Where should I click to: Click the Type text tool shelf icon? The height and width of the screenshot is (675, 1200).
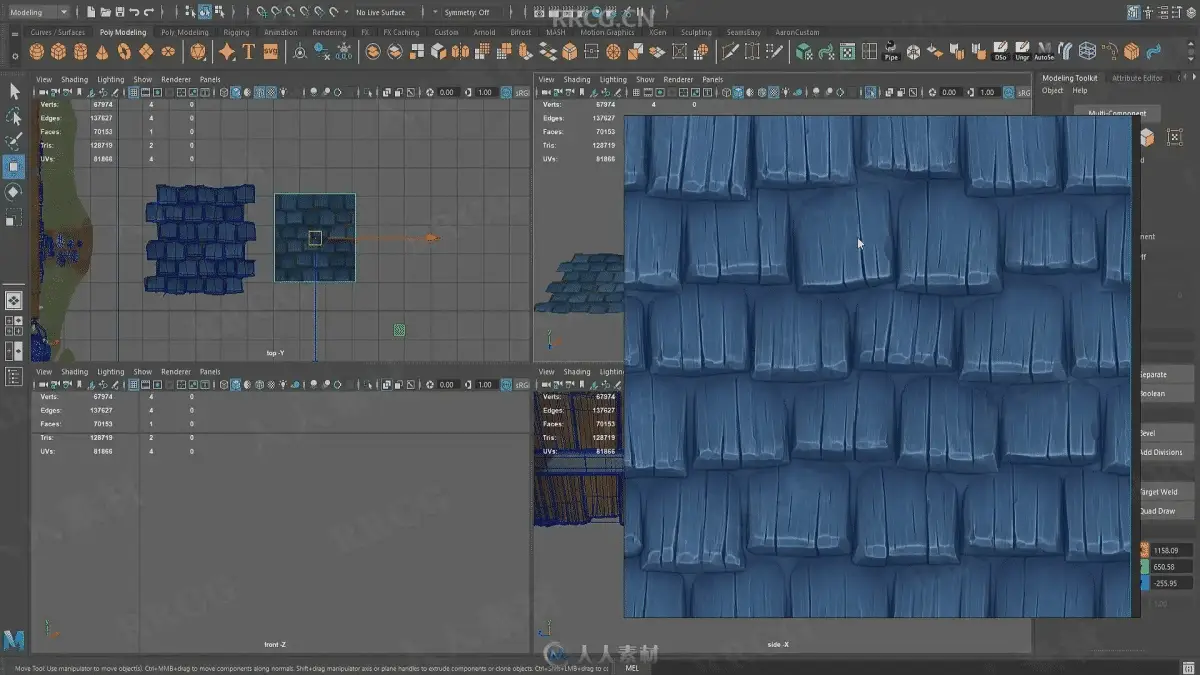tap(249, 52)
